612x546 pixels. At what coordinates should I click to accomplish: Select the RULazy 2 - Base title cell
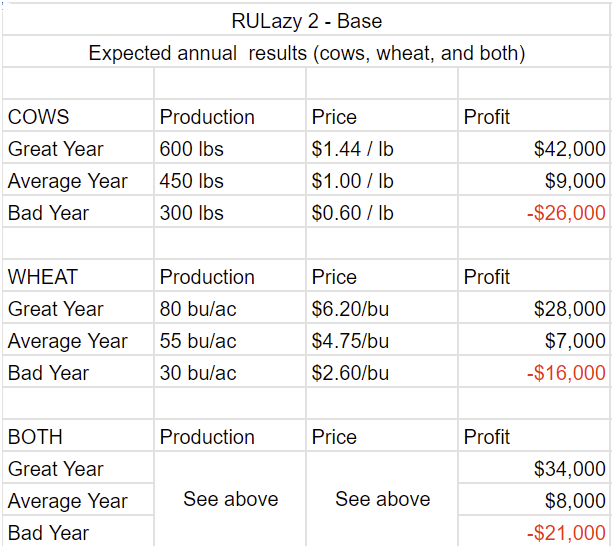(306, 20)
